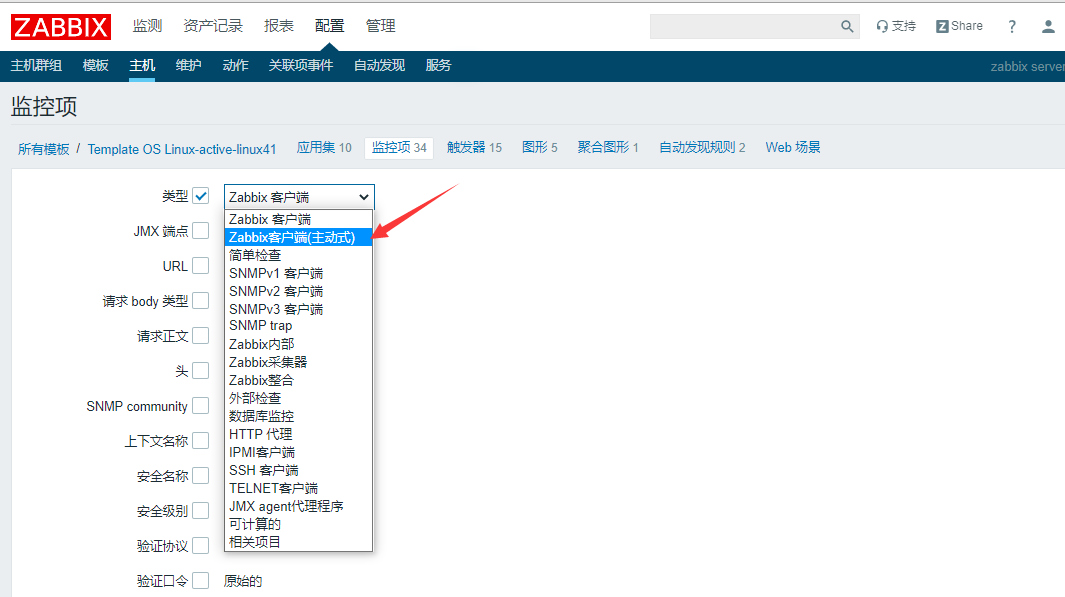Select 可计算的 option
The width and height of the screenshot is (1065, 597).
click(x=298, y=524)
